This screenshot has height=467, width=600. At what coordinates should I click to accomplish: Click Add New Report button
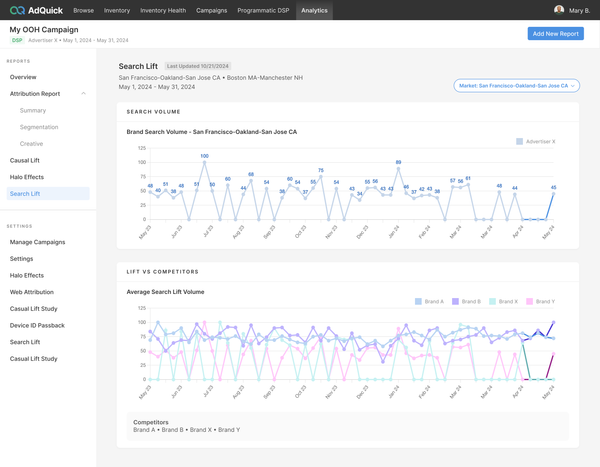coord(556,34)
